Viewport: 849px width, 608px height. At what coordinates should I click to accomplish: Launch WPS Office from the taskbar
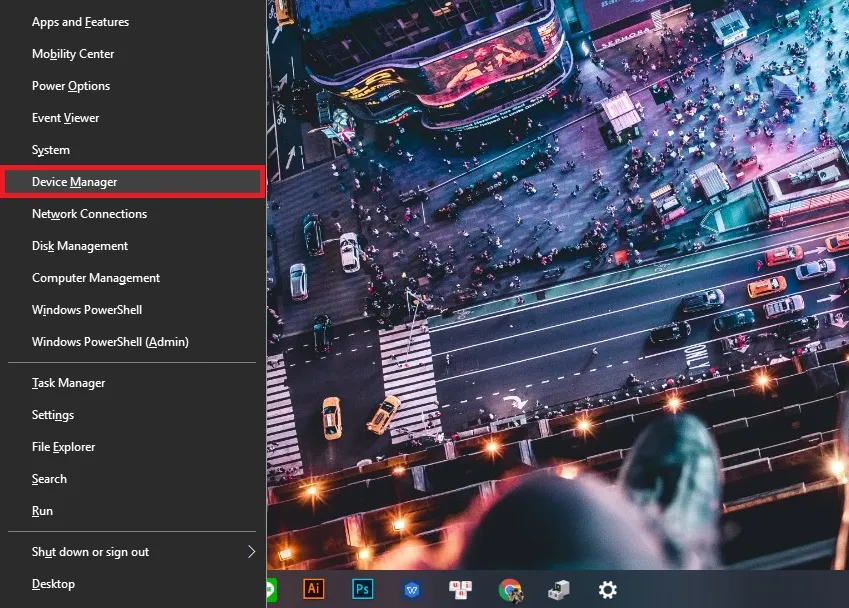[x=411, y=590]
